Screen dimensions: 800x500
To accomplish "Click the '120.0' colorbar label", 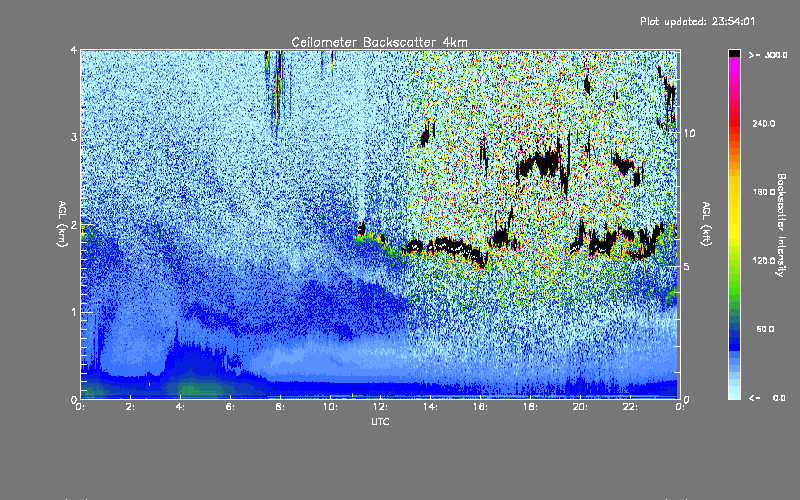I will pyautogui.click(x=764, y=260).
